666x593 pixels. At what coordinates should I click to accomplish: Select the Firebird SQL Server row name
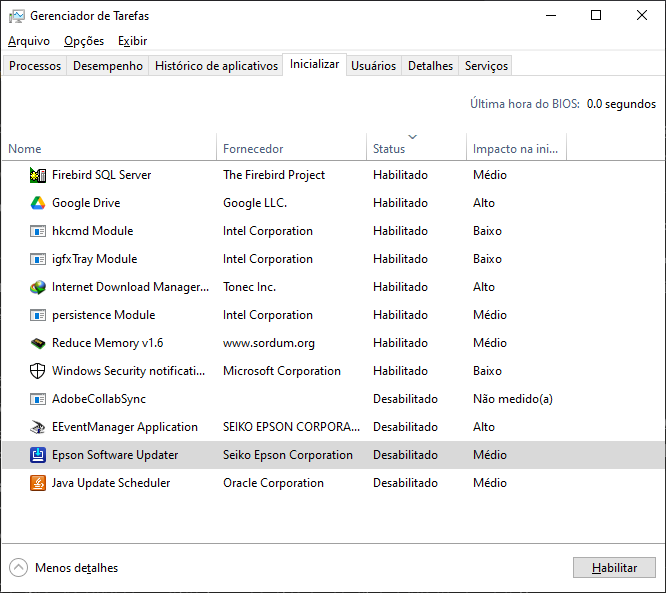coord(101,175)
